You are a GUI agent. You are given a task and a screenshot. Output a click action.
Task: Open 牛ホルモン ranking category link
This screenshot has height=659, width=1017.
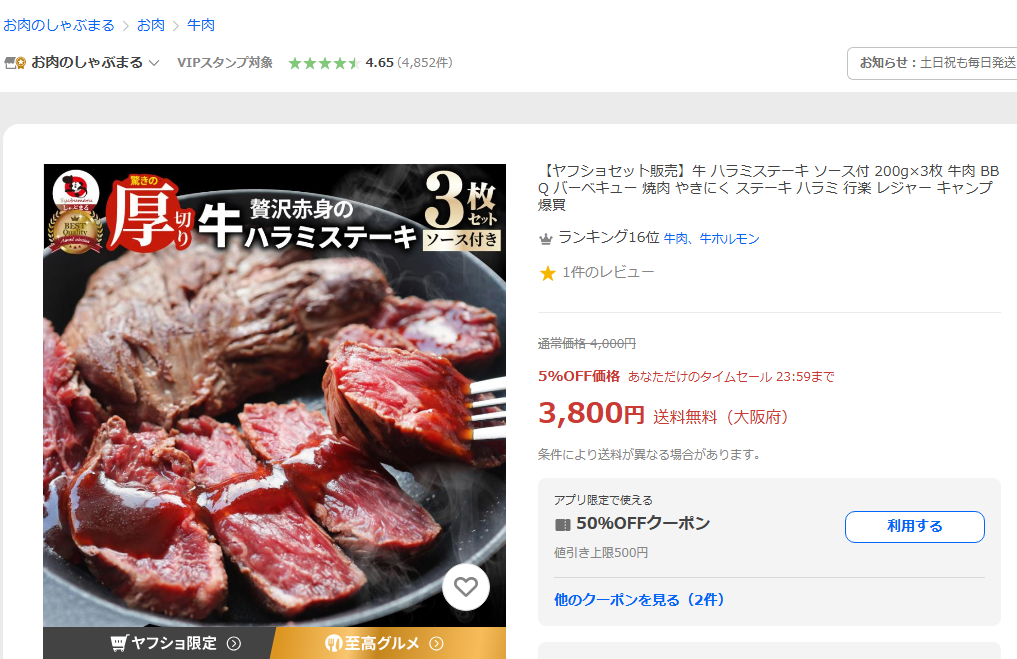tap(729, 239)
